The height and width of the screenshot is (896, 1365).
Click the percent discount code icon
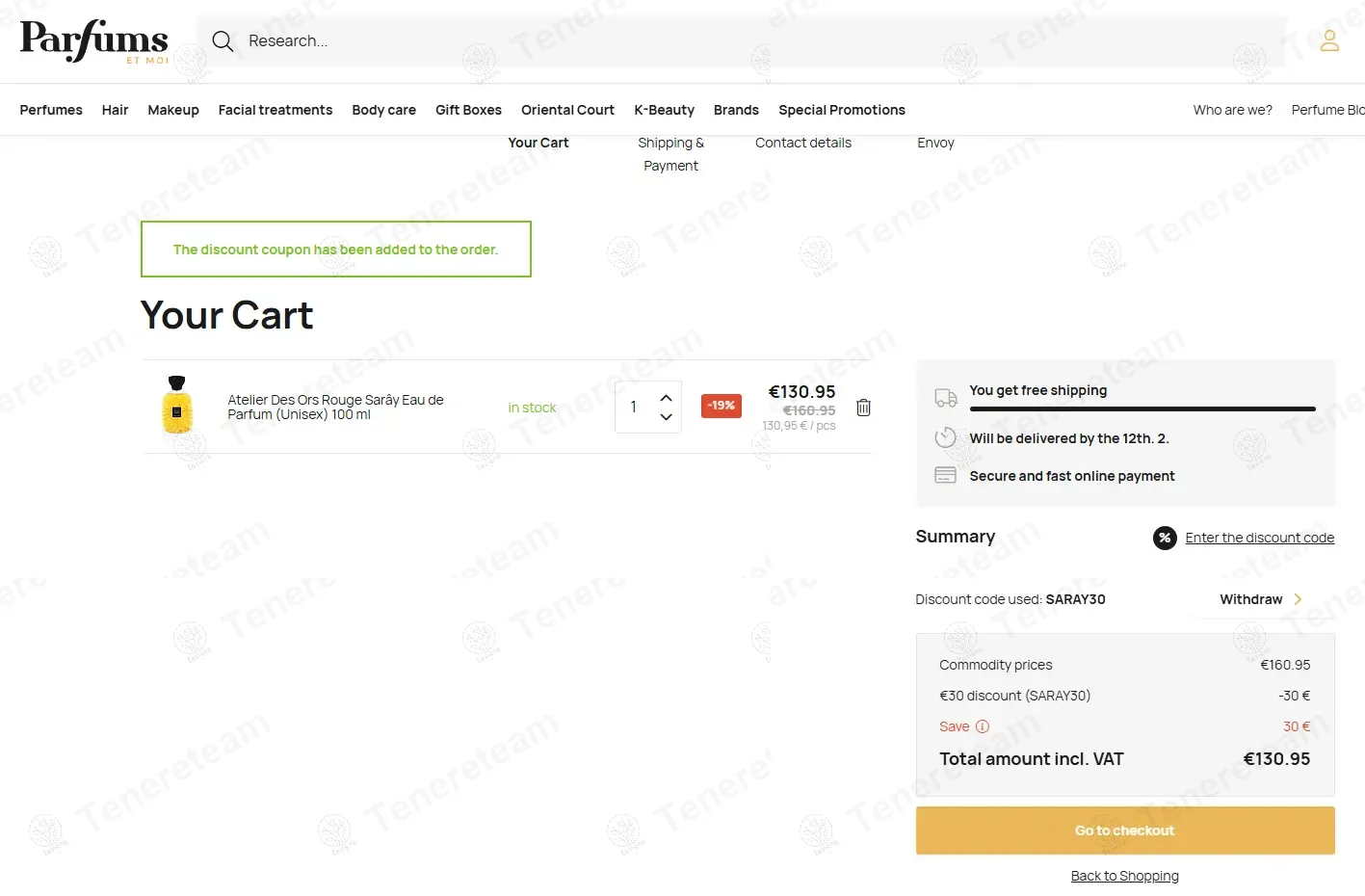pos(1165,538)
